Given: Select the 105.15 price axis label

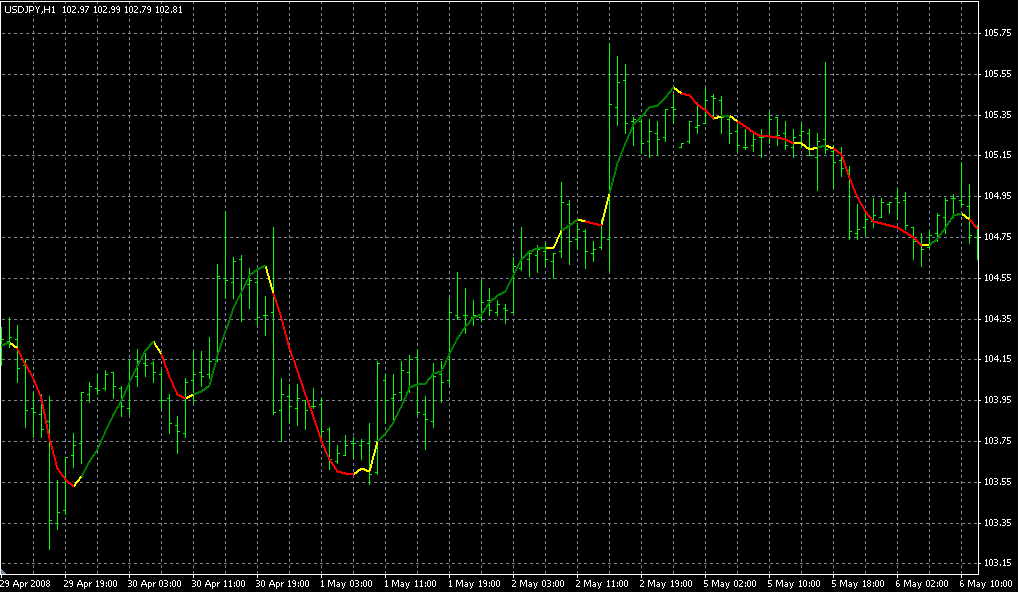Looking at the screenshot, I should pyautogui.click(x=997, y=155).
